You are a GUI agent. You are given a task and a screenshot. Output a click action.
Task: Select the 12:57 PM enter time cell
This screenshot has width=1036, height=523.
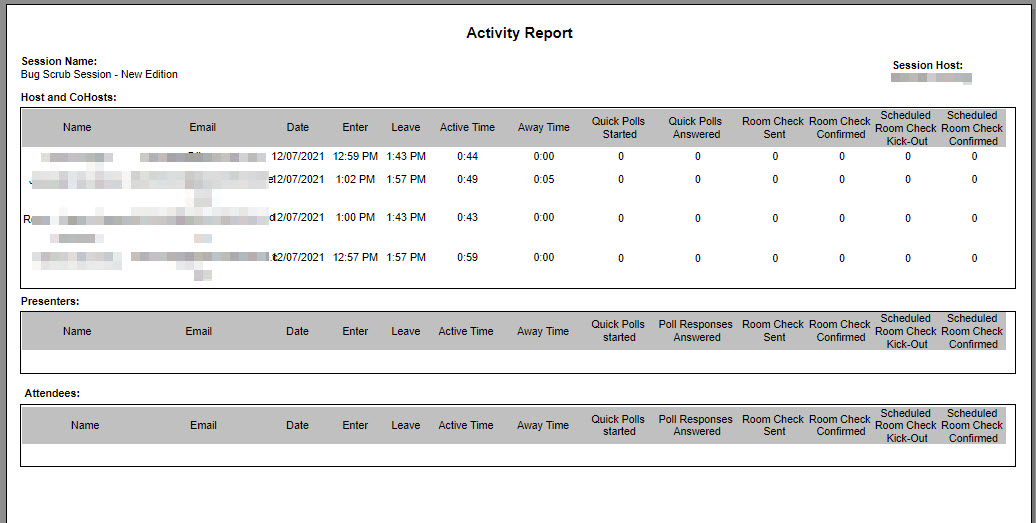point(355,258)
